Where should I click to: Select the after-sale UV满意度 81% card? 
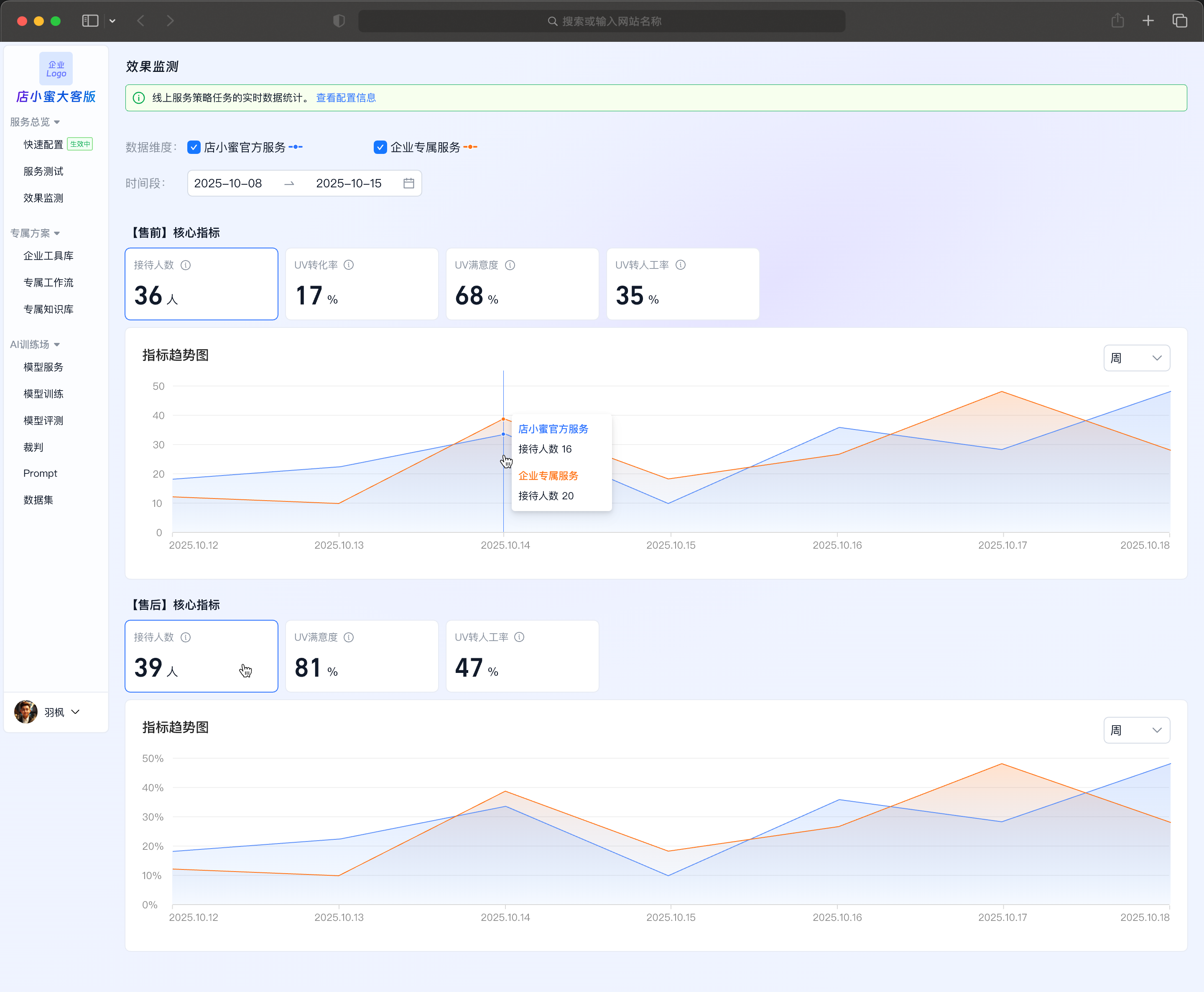(362, 656)
